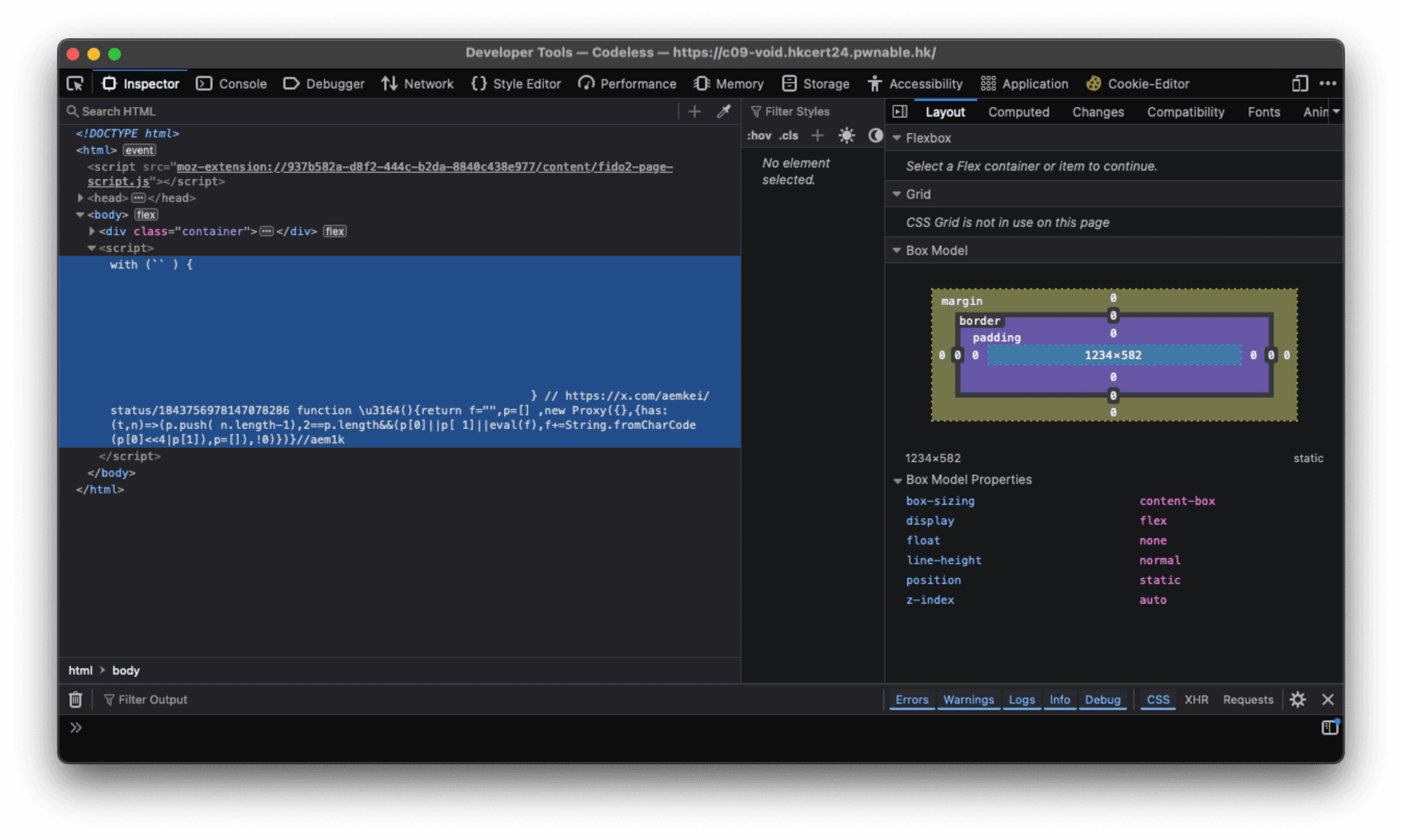Screen dimensions: 1402x840
Task: Toggle the Warnings log filter
Action: (968, 699)
